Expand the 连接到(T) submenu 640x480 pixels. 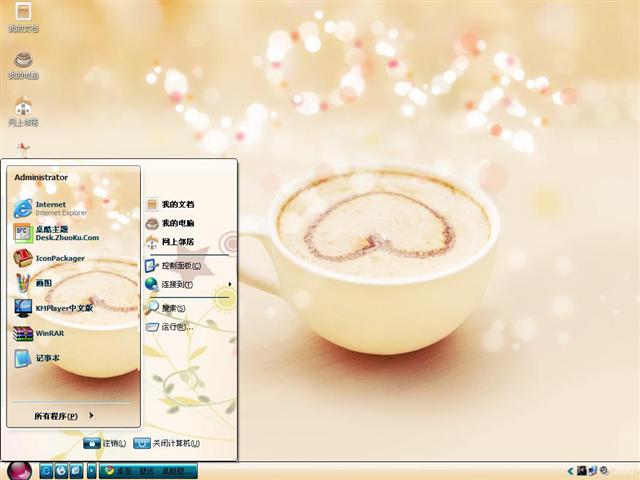(189, 284)
